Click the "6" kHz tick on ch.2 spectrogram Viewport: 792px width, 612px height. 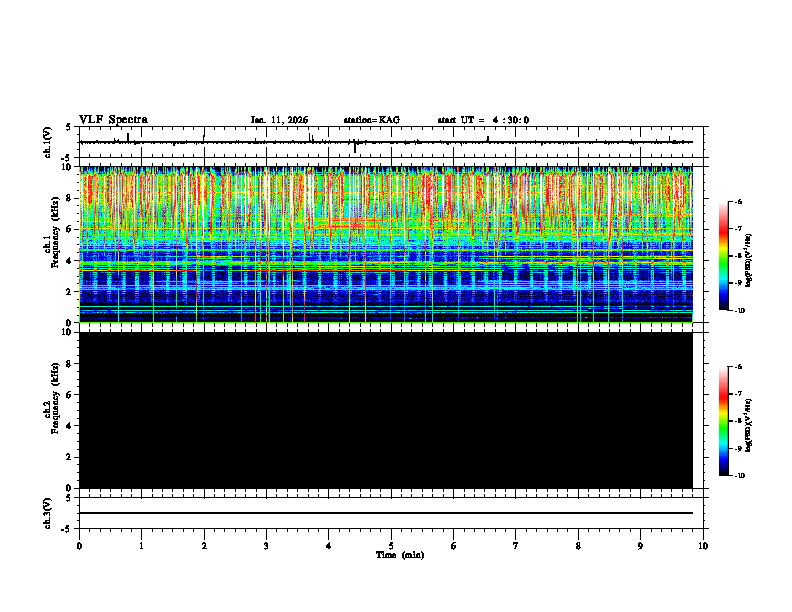69,395
